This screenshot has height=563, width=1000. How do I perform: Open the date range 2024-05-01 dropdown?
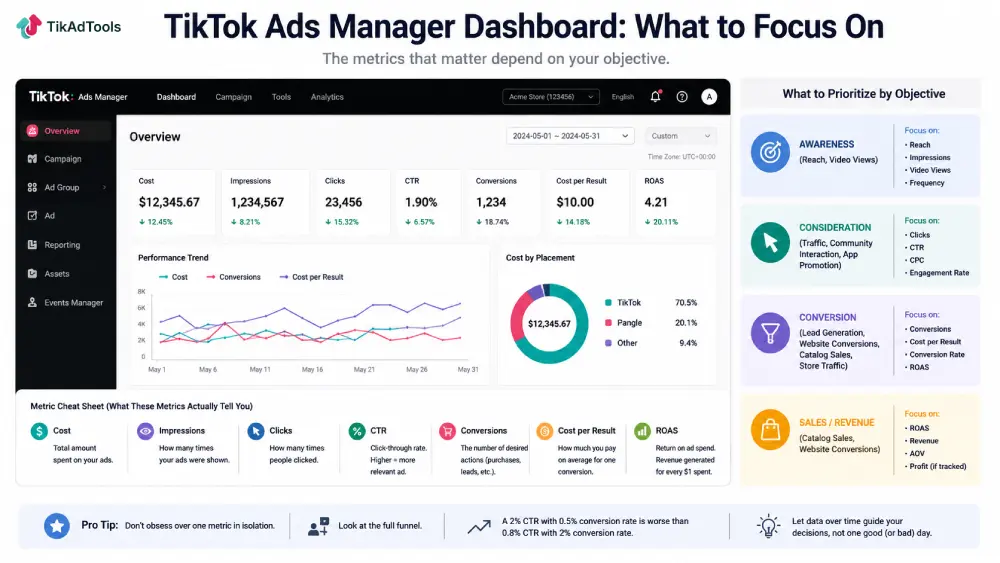pos(571,136)
